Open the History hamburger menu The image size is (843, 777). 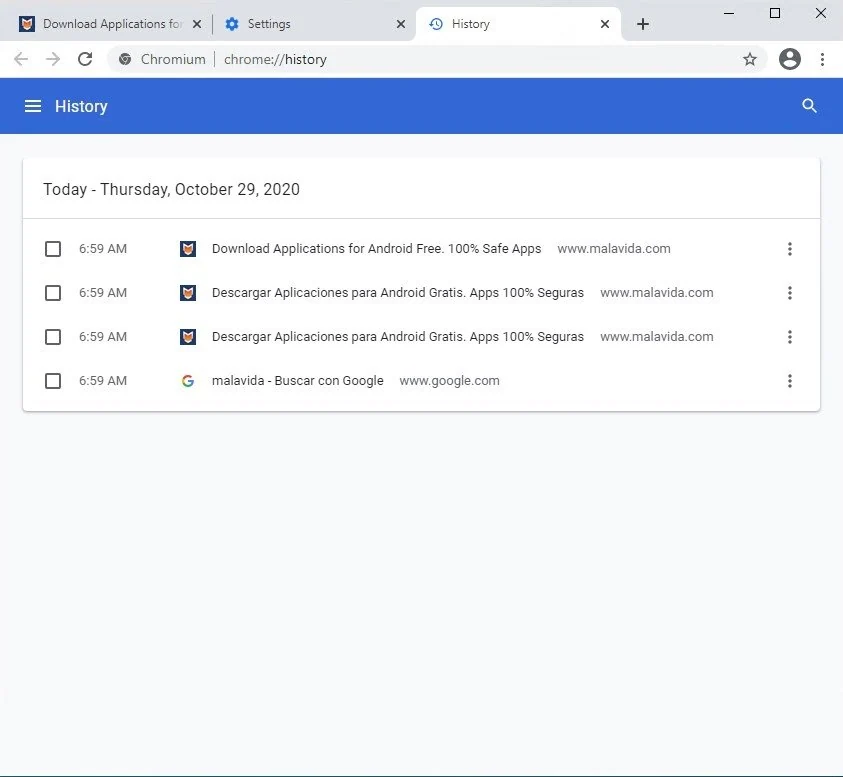(33, 106)
